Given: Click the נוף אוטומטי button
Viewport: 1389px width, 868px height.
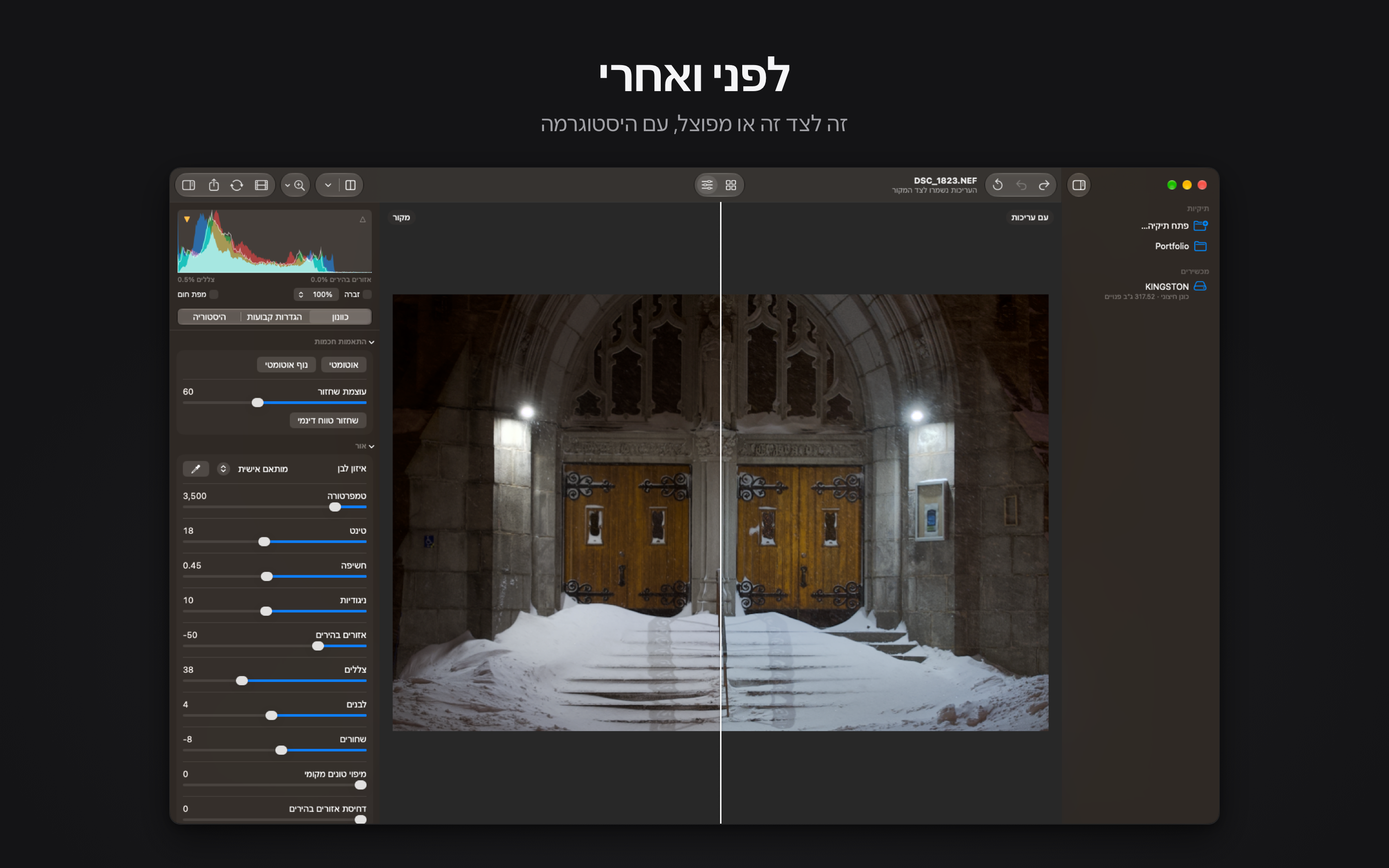Looking at the screenshot, I should coord(286,365).
